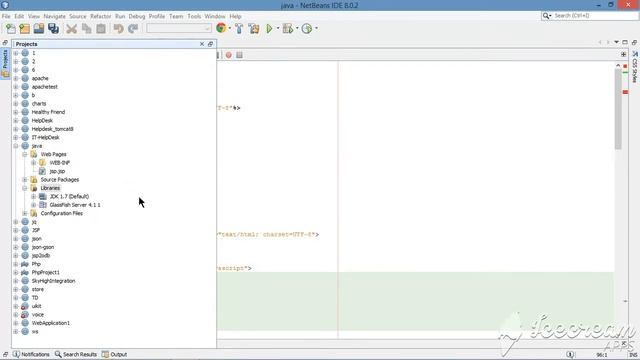Open the Window menu
640x360 pixels.
click(x=215, y=16)
